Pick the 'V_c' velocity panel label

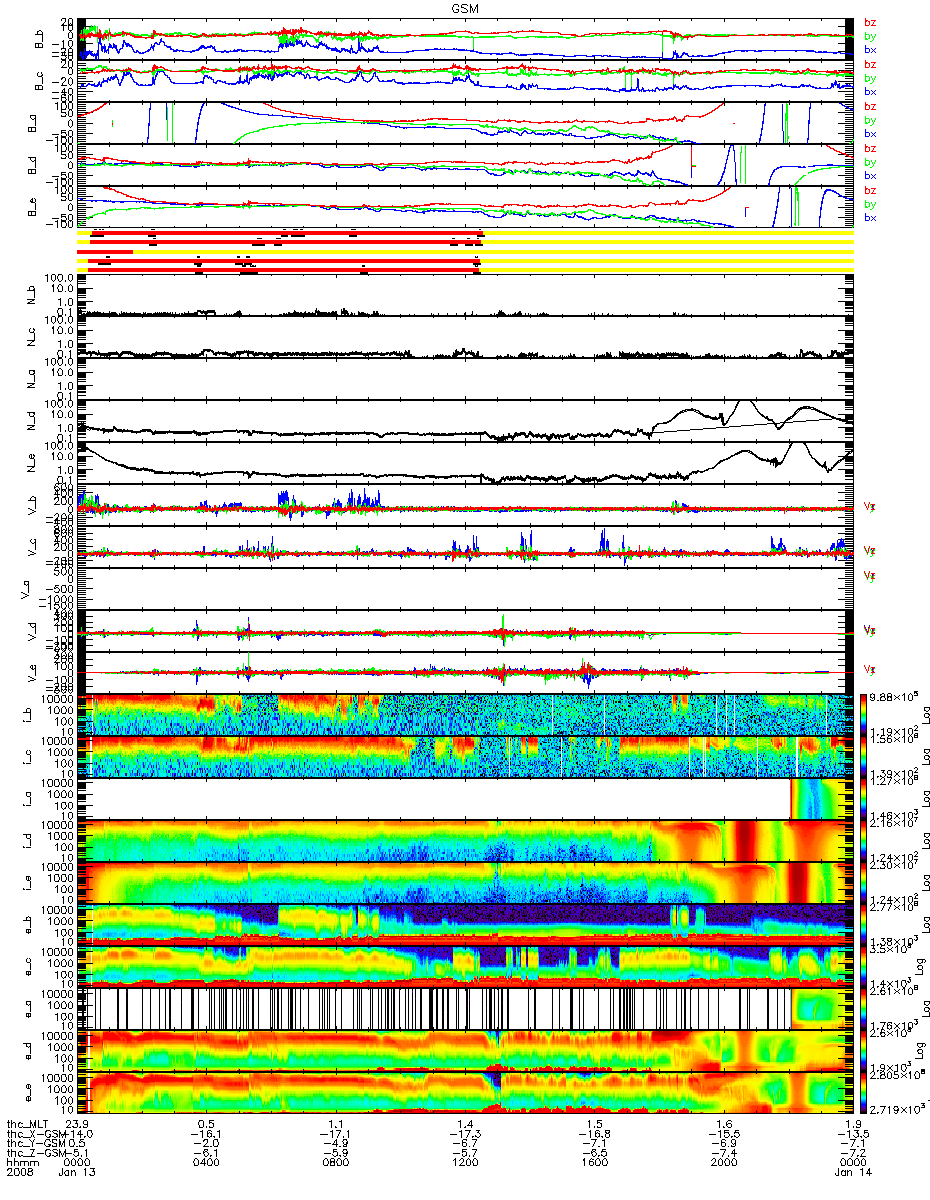[x=30, y=548]
